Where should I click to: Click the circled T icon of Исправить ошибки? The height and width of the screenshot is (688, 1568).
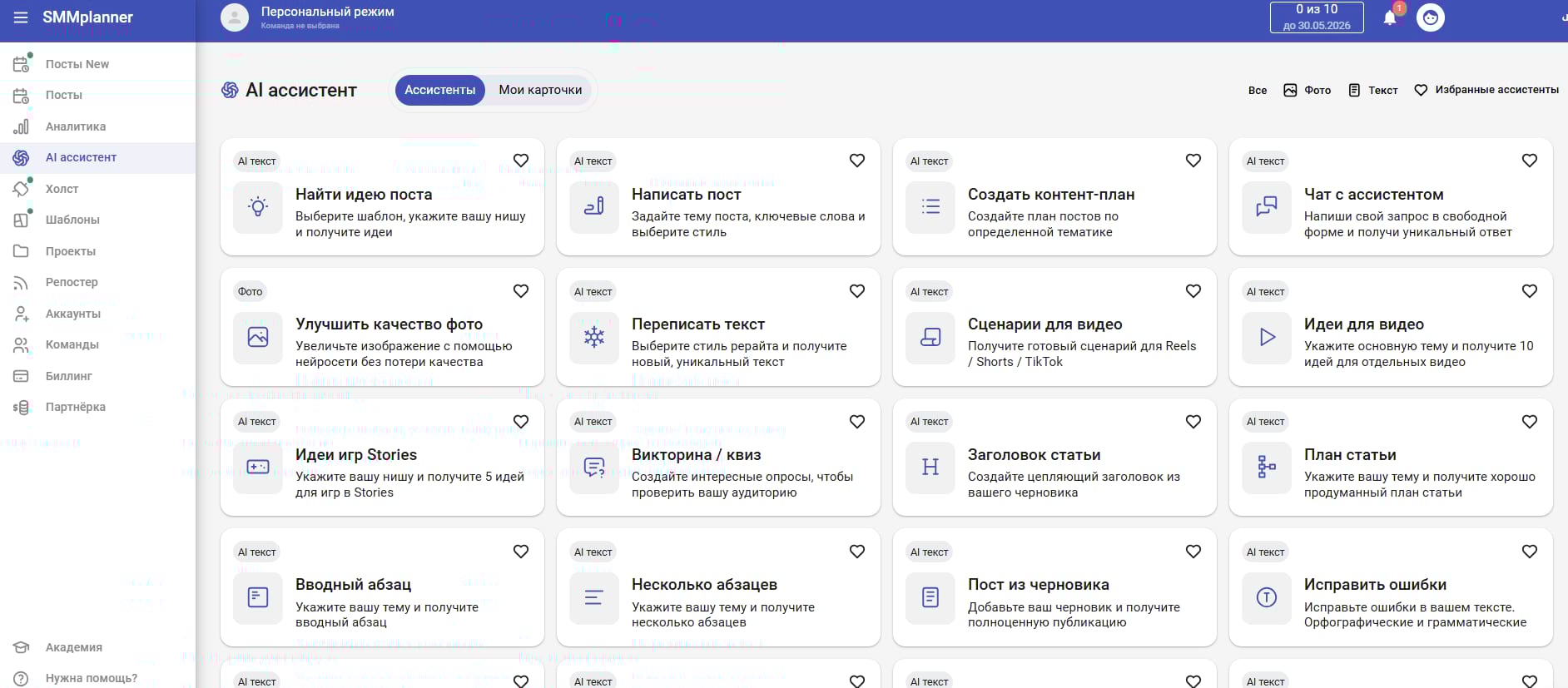[1267, 597]
